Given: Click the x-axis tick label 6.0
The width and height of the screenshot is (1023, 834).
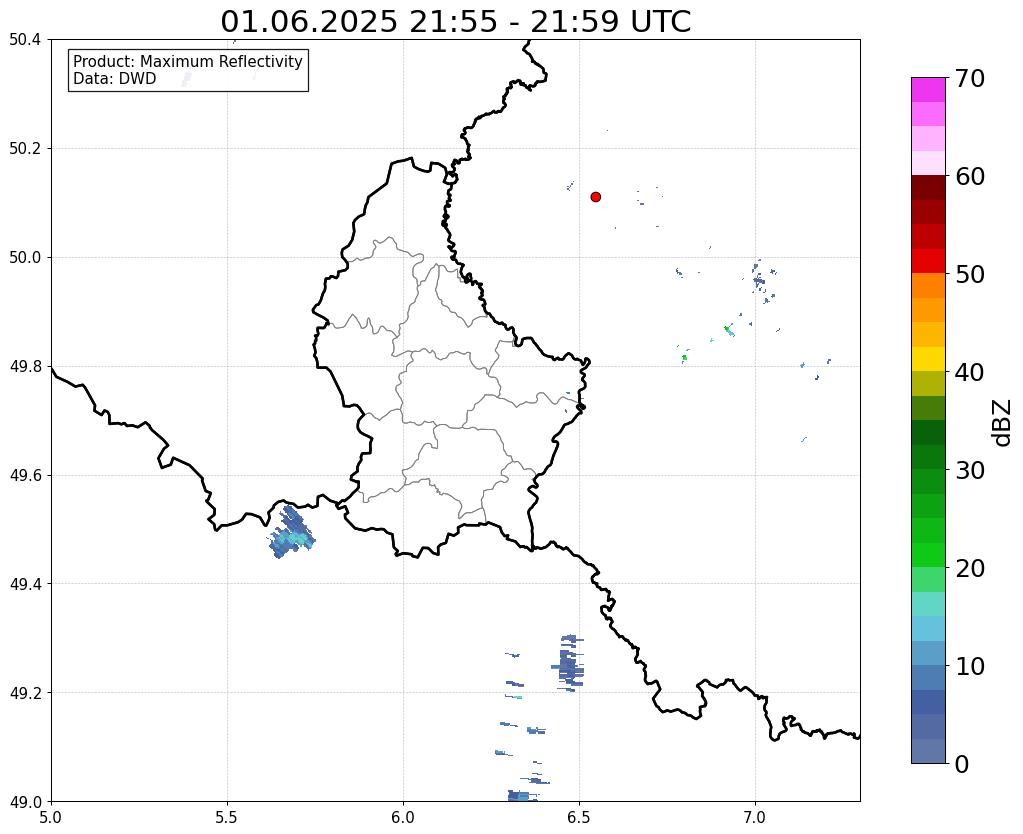Looking at the screenshot, I should coord(403,818).
